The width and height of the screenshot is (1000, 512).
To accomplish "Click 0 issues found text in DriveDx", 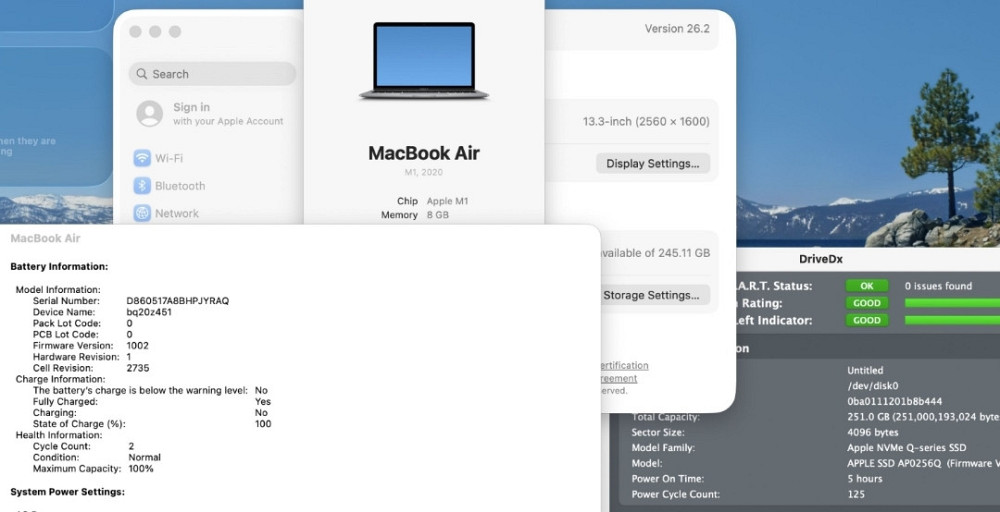I will click(x=938, y=286).
